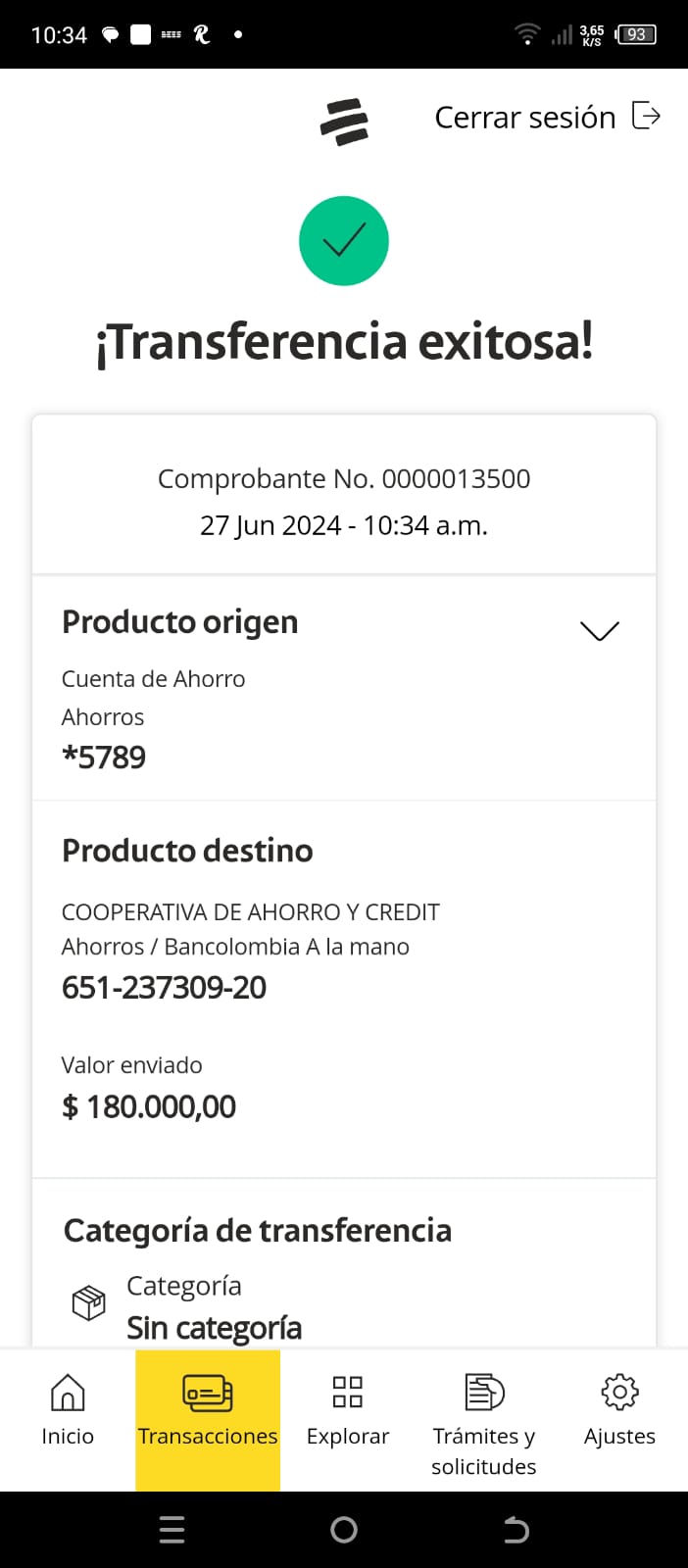Tap the Sin categoría selection
Viewport: 688px width, 1568px height.
214,1328
